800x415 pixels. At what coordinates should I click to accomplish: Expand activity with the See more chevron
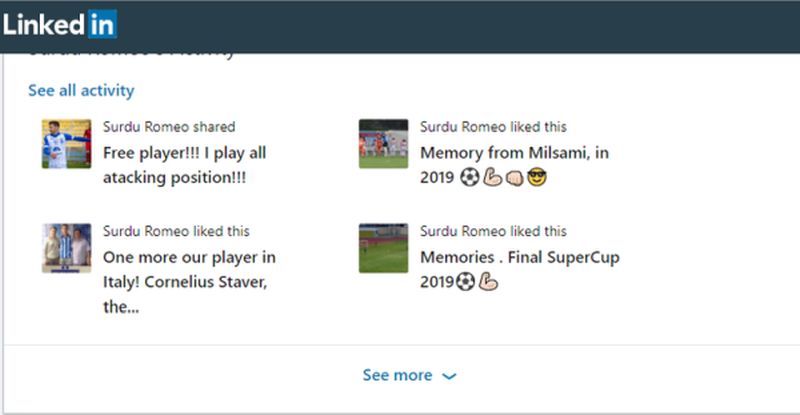click(449, 376)
